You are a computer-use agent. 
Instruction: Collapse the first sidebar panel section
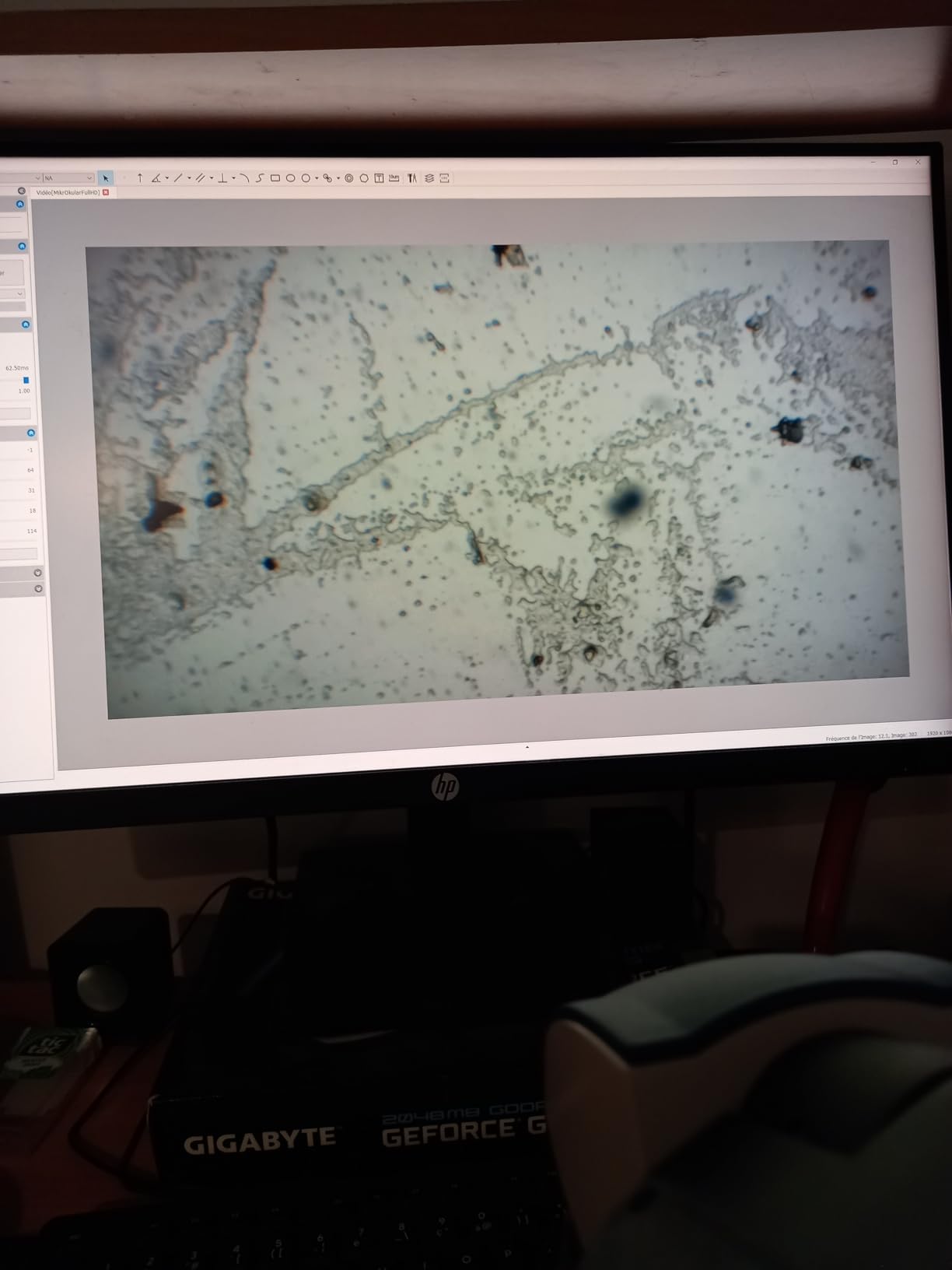click(x=20, y=204)
